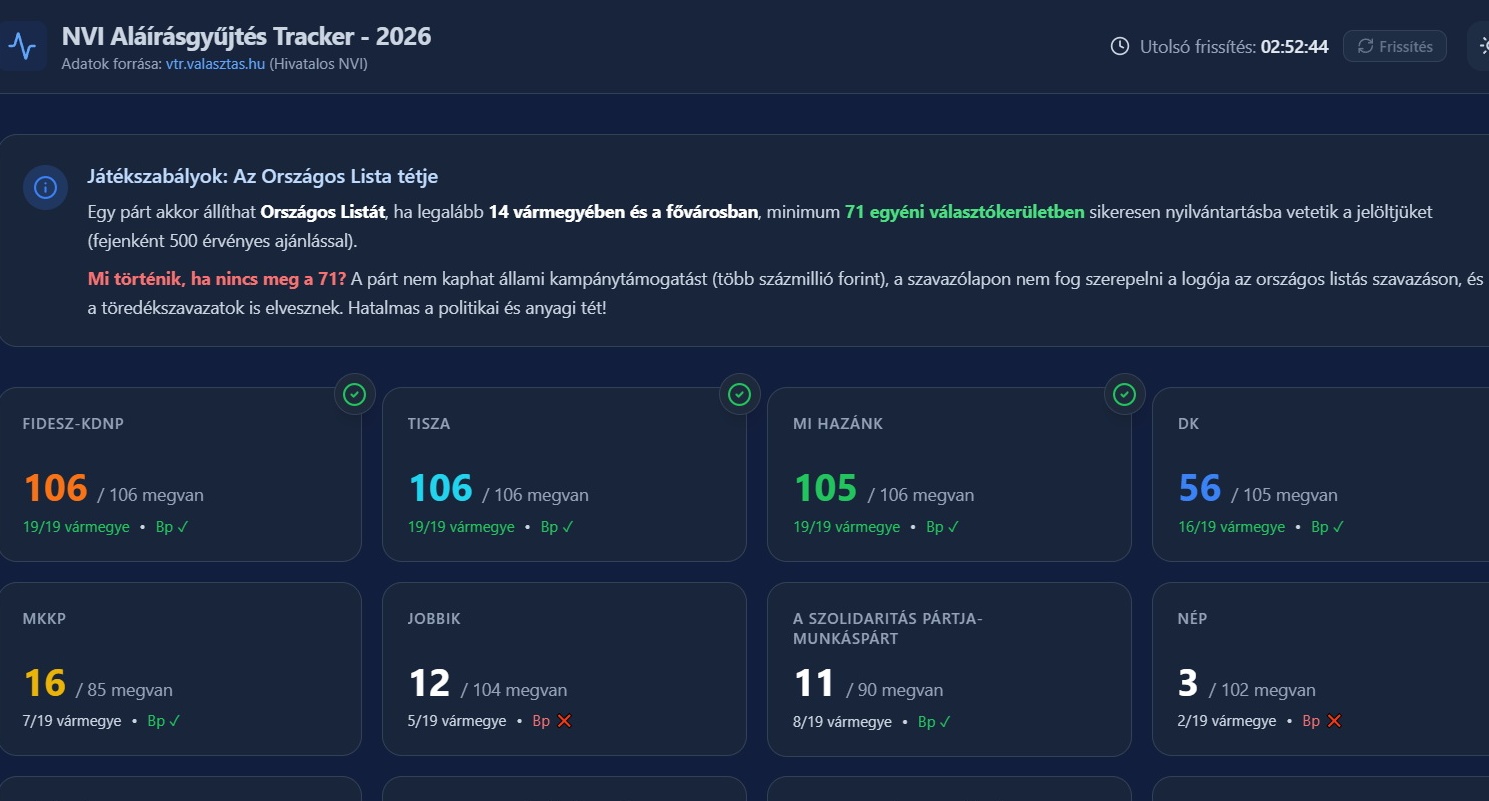Click the red X on the JOBBIK card

tap(564, 721)
